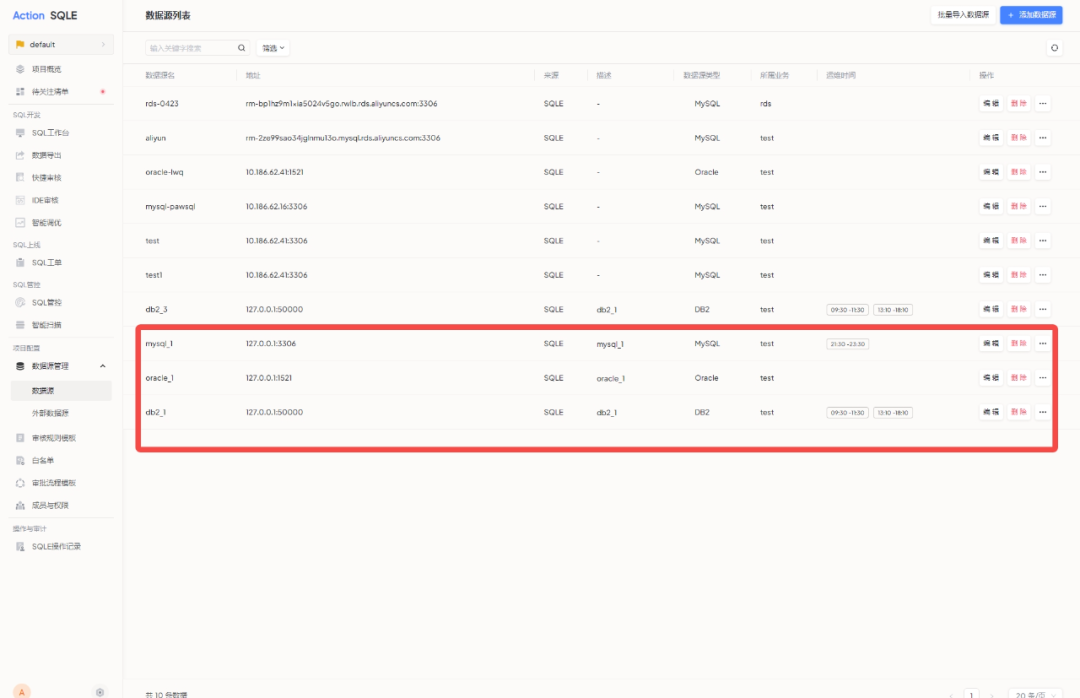The width and height of the screenshot is (1080, 698).
Task: Open more actions for db2_1 row
Action: (1043, 412)
